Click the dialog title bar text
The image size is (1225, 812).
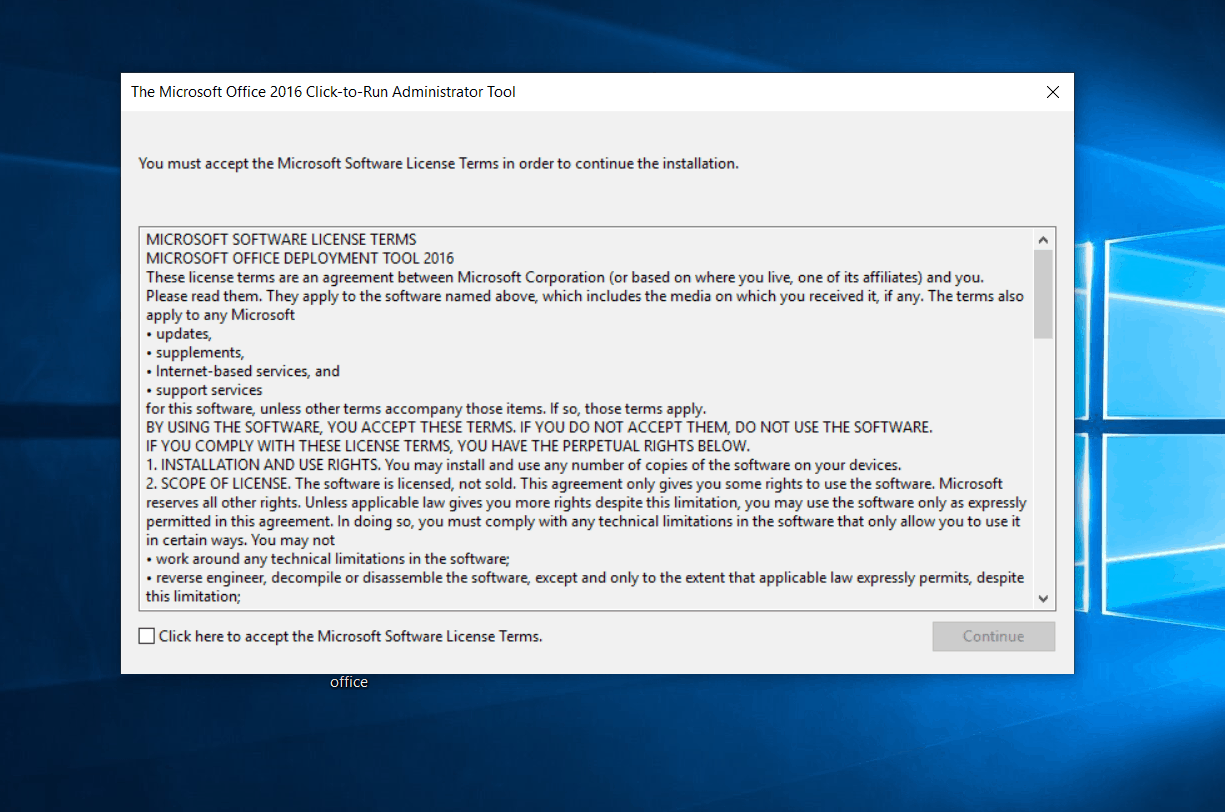[323, 92]
